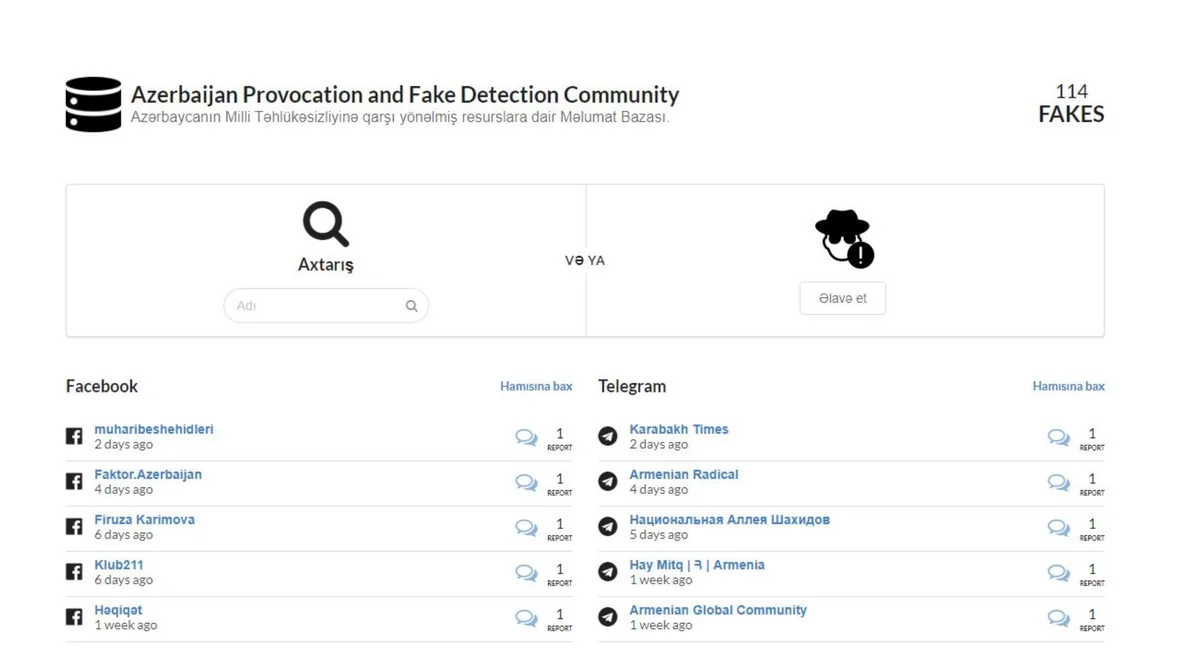The image size is (1200, 672).
Task: Open the Armenian Radical entry
Action: (x=684, y=474)
